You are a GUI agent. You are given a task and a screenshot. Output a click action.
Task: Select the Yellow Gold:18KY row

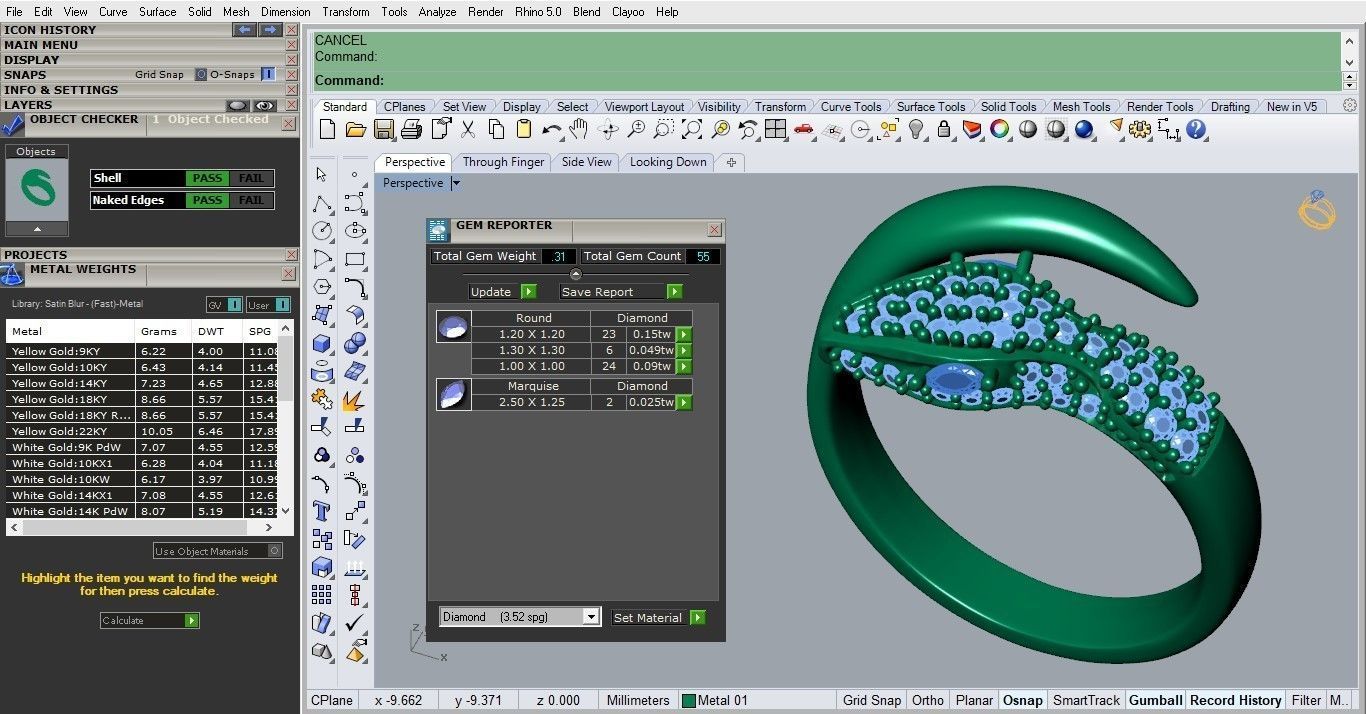[x=142, y=399]
